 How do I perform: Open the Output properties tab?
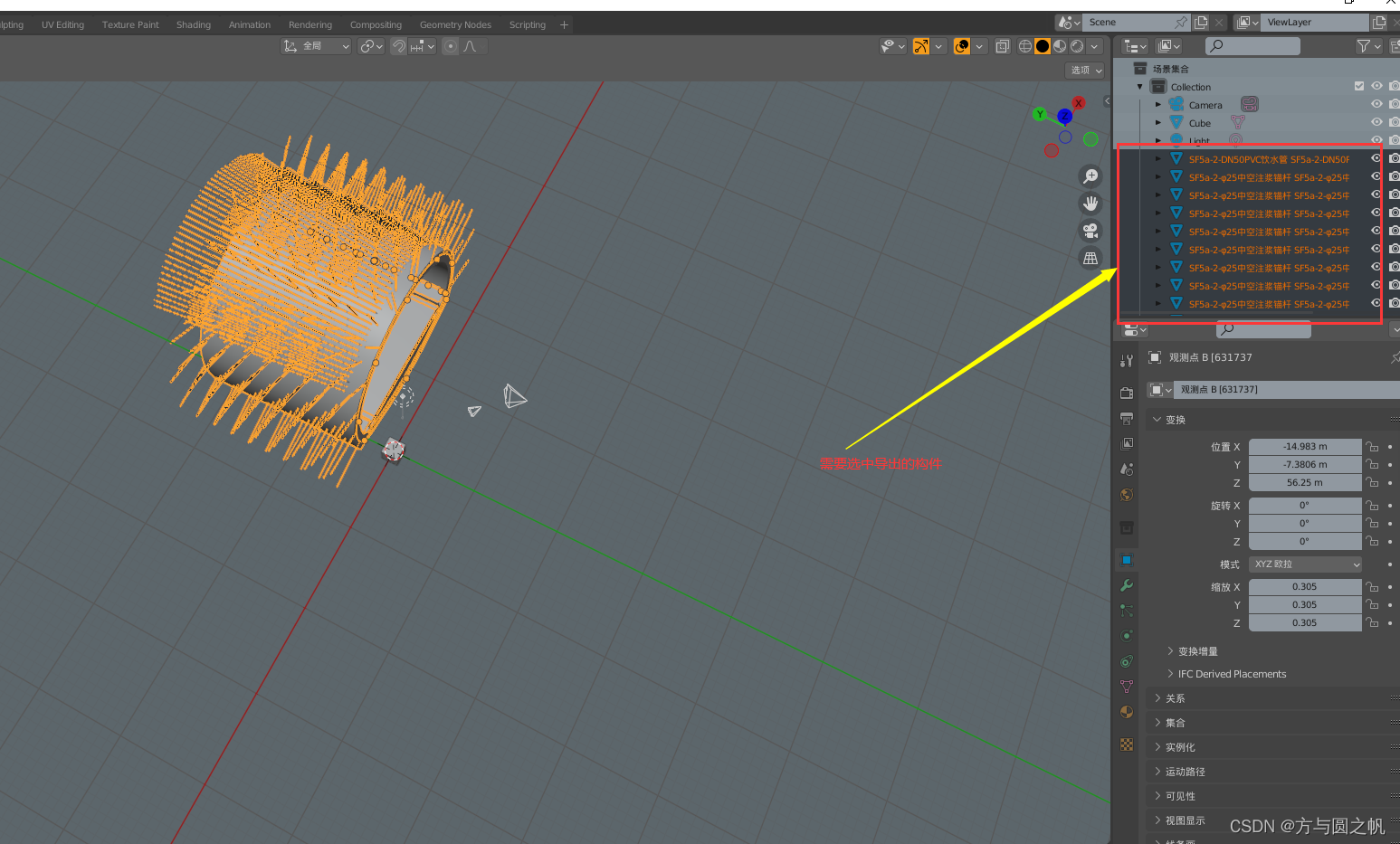pyautogui.click(x=1127, y=418)
